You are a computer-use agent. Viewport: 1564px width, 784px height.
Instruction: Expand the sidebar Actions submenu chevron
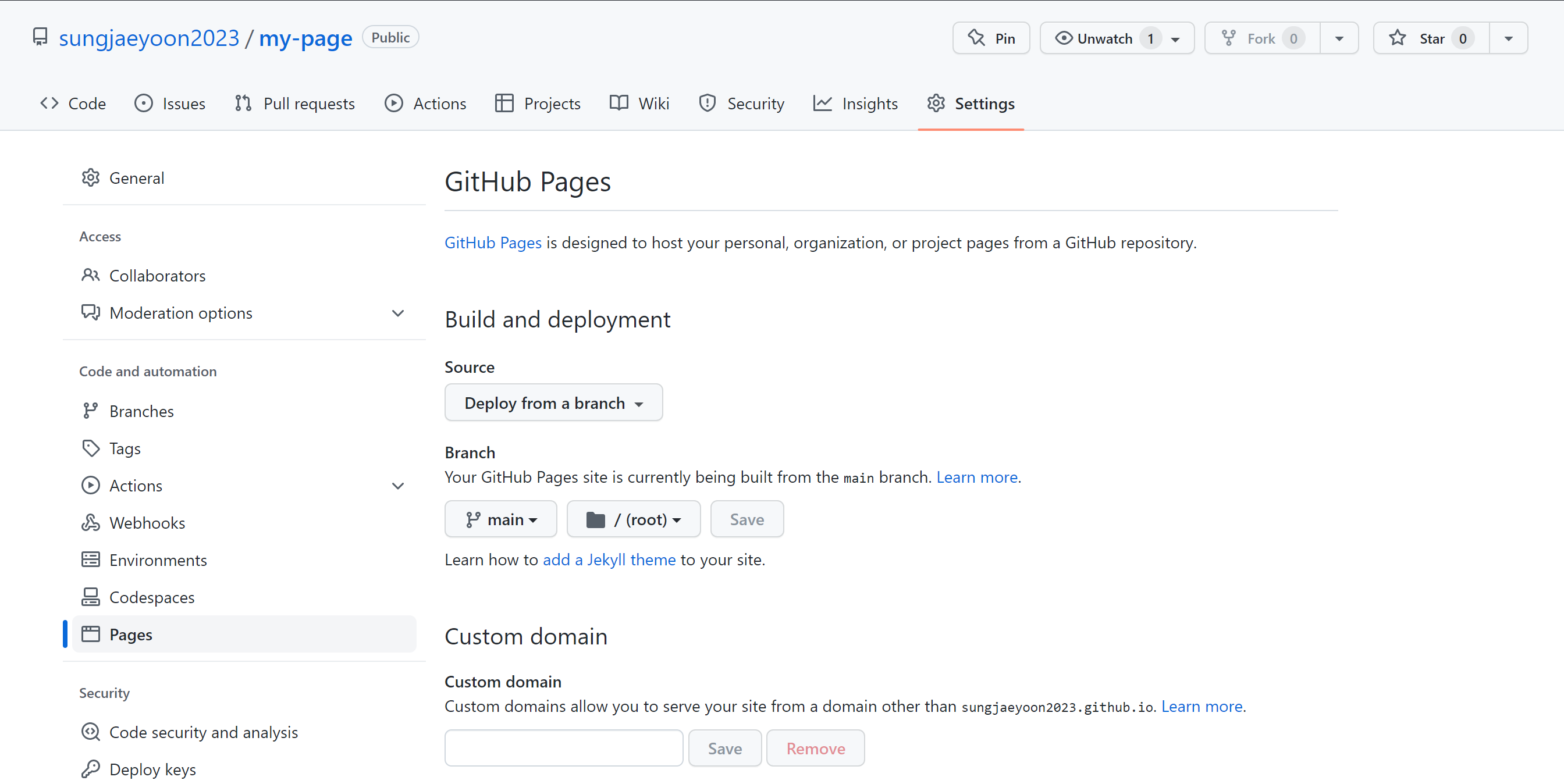pos(397,486)
